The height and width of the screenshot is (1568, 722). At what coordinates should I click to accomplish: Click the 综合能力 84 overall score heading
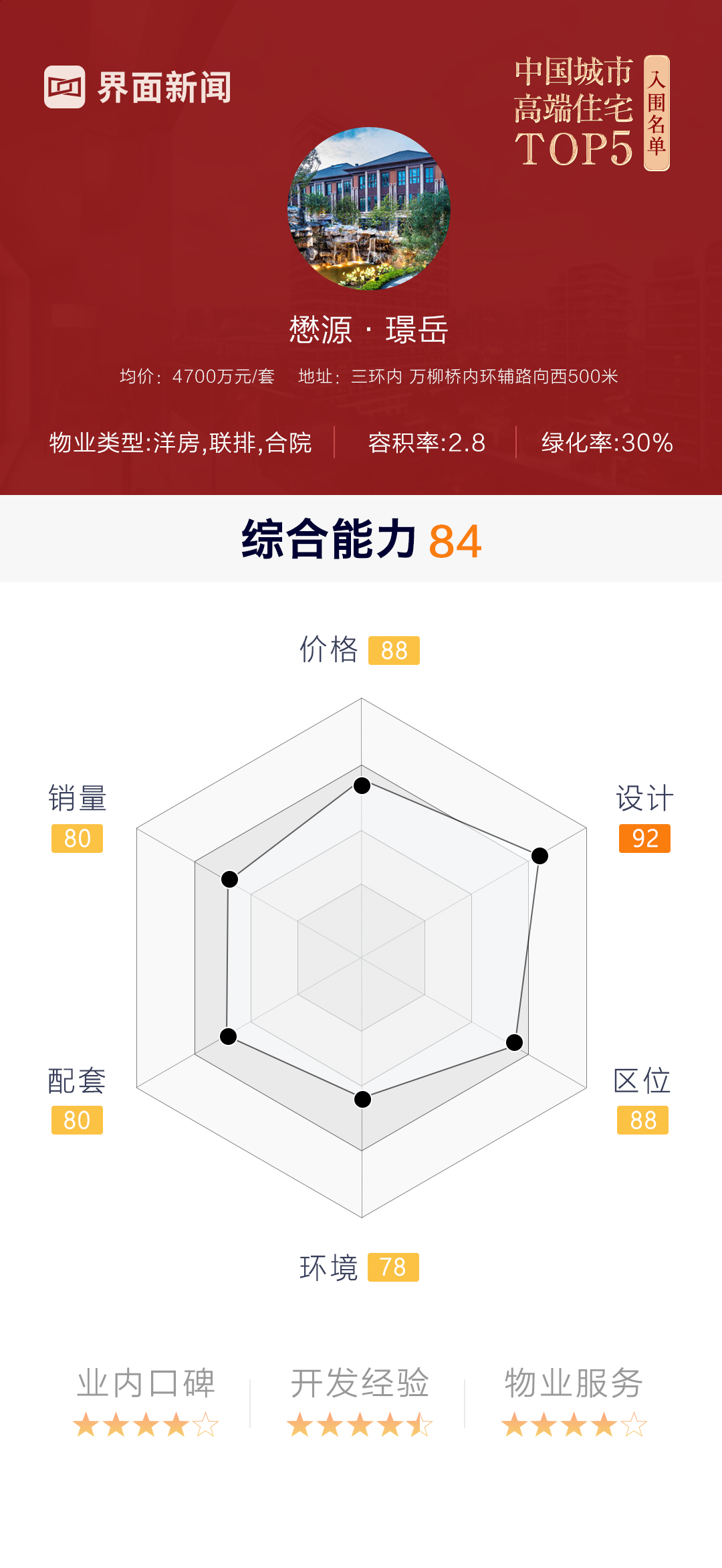pyautogui.click(x=361, y=540)
